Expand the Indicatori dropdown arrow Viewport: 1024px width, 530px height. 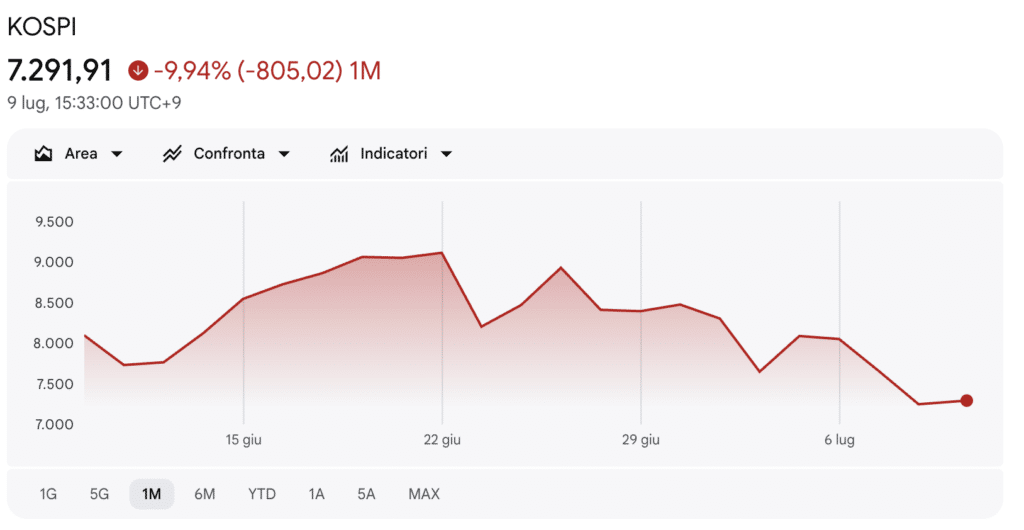point(447,155)
